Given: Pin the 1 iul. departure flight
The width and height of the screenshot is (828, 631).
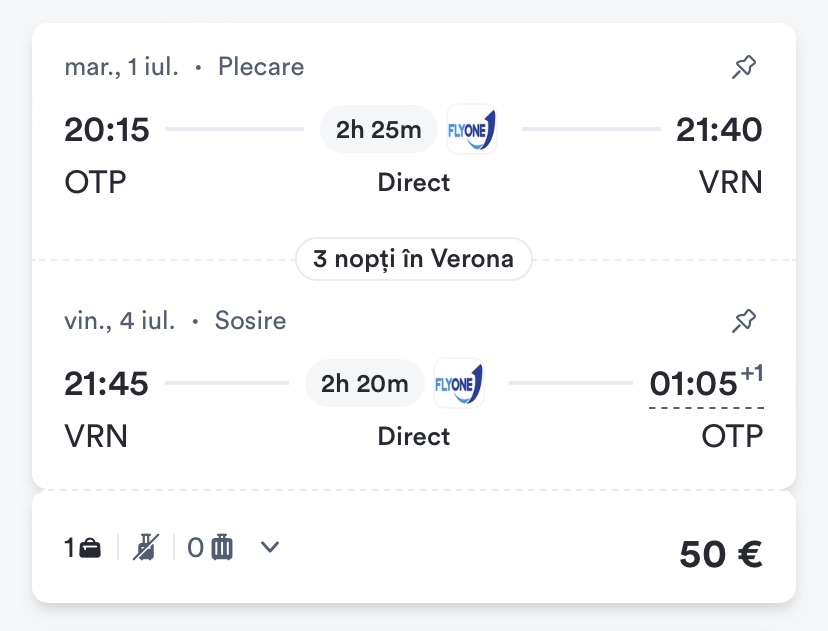Looking at the screenshot, I should [x=744, y=68].
